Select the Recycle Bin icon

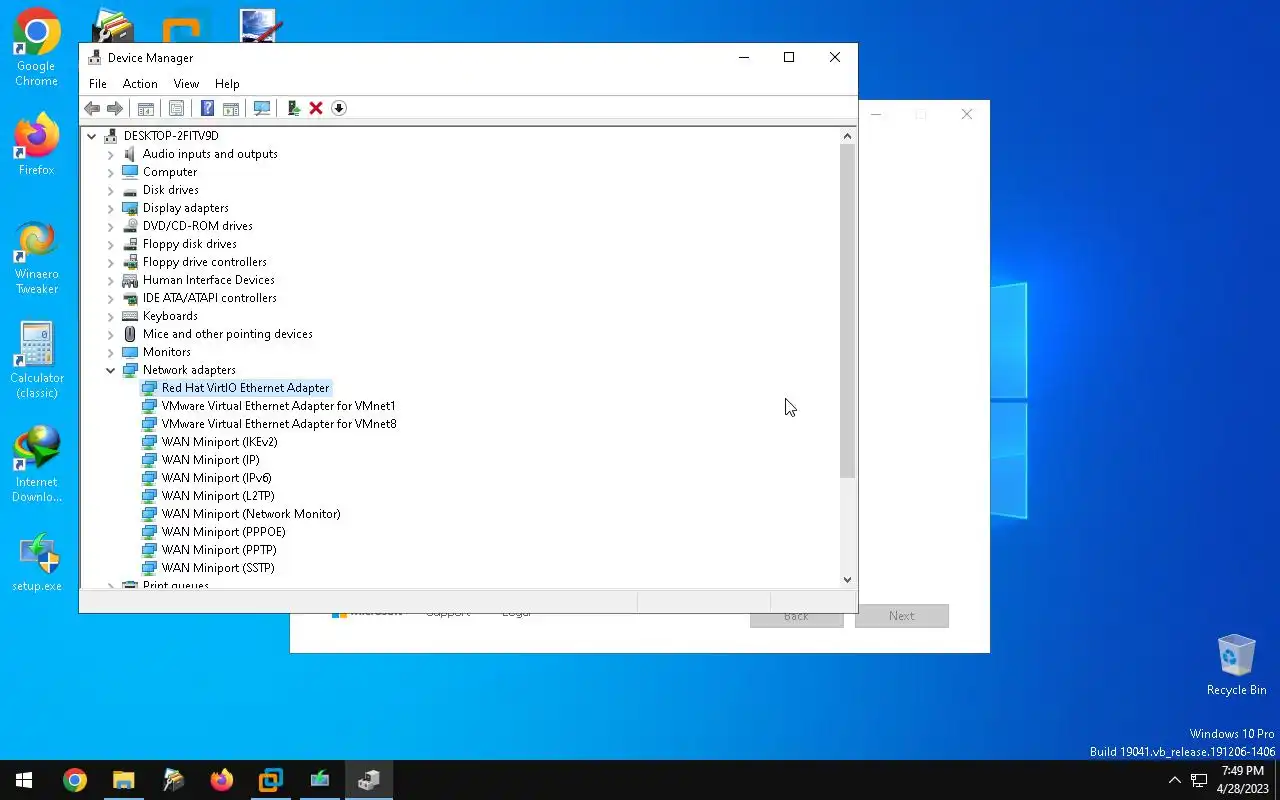pos(1236,665)
